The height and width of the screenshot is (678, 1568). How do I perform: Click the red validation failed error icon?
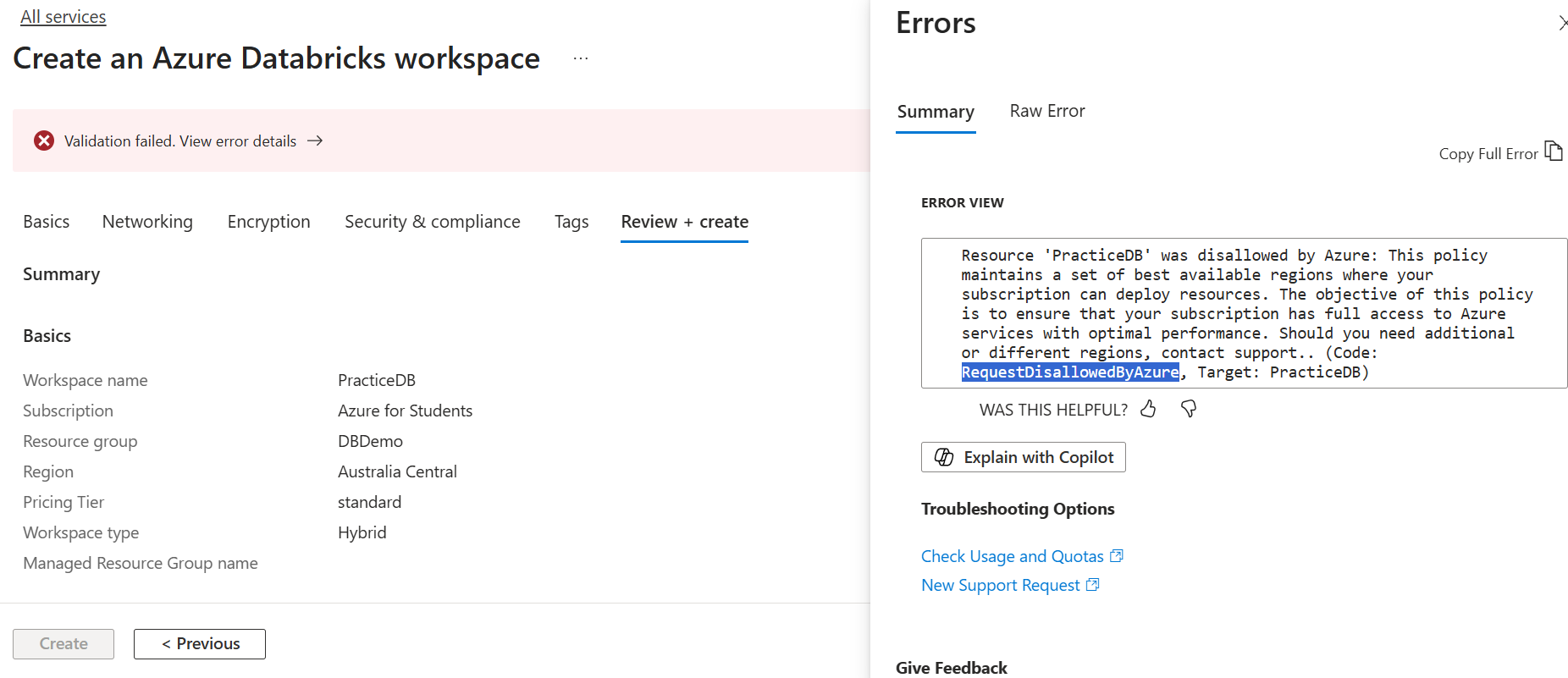44,141
